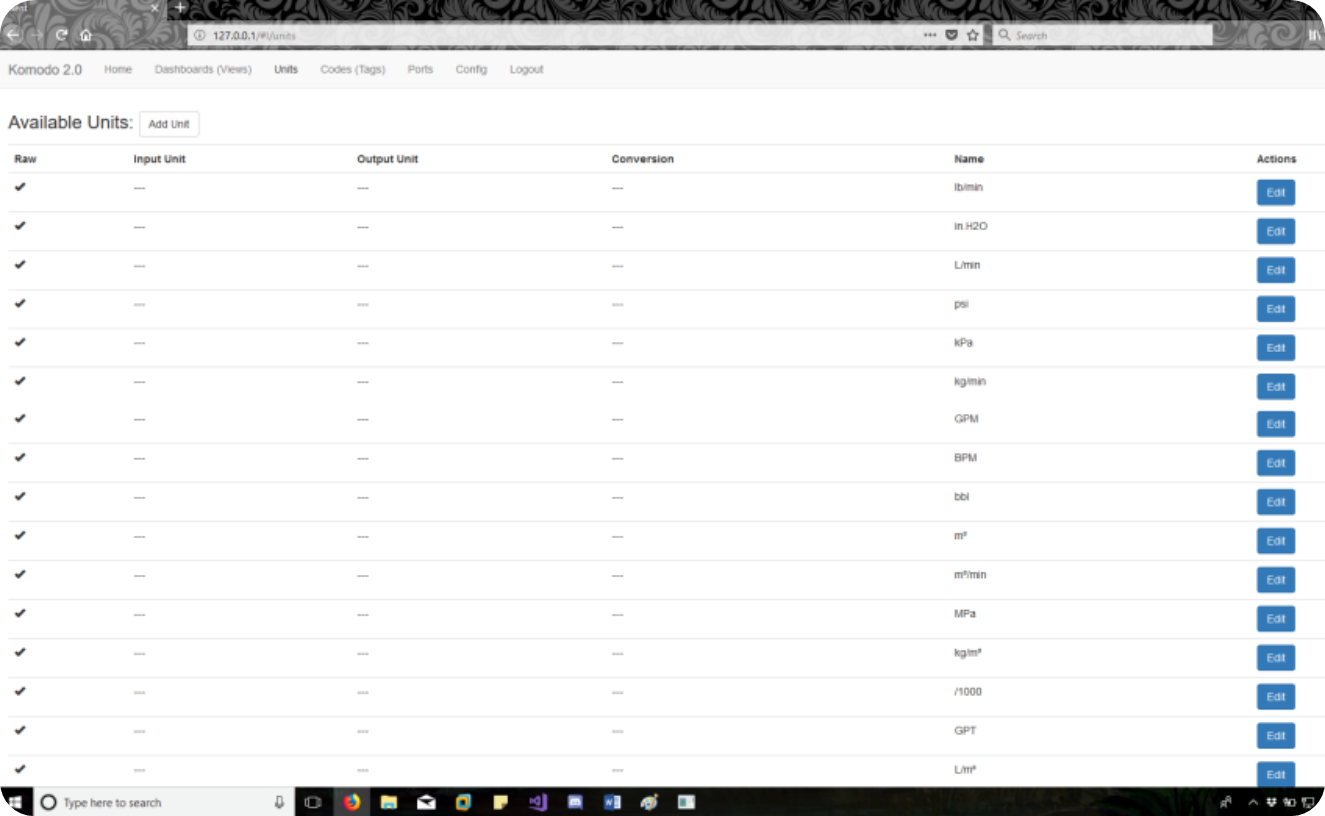Click the Raw checkmark in MPa row
This screenshot has height=816, width=1325.
20,613
